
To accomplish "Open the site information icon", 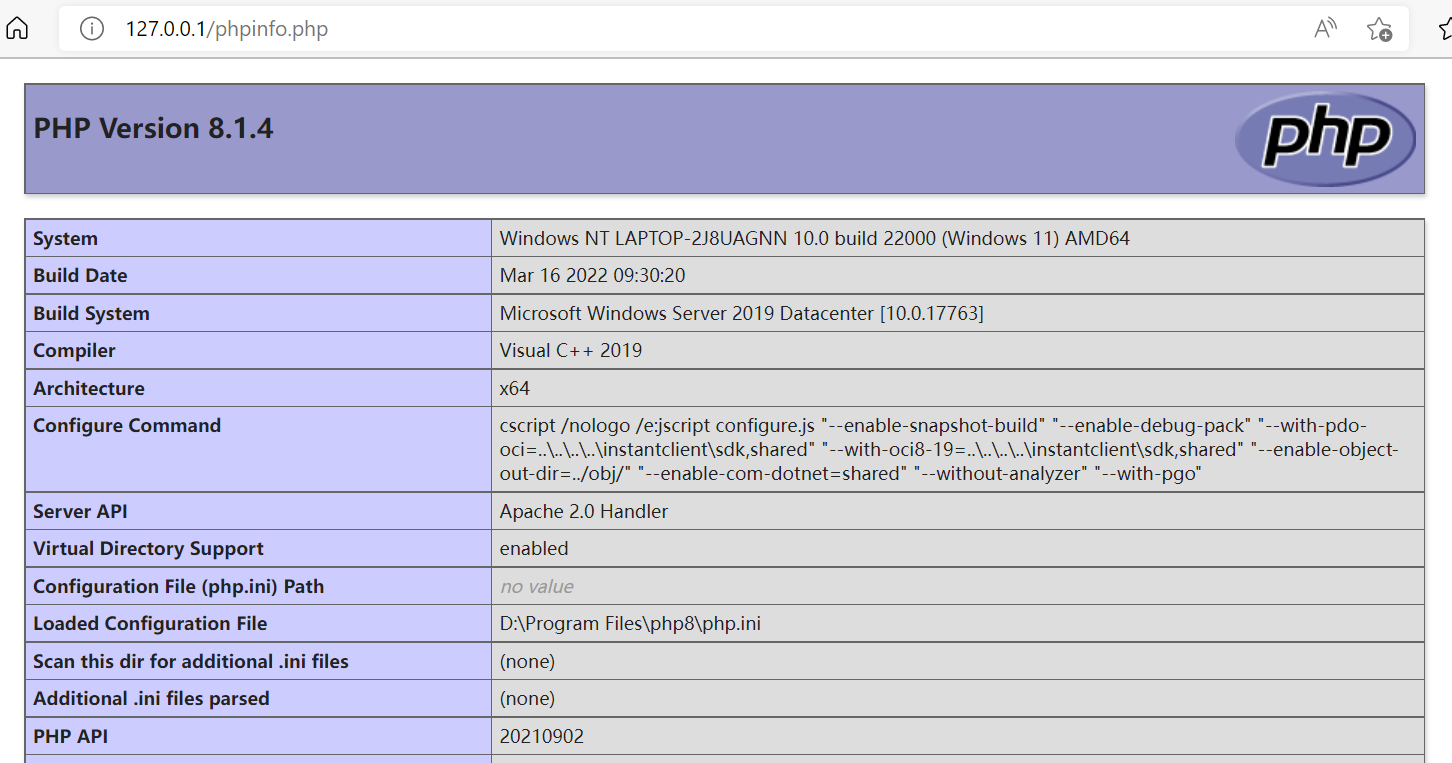I will [92, 29].
